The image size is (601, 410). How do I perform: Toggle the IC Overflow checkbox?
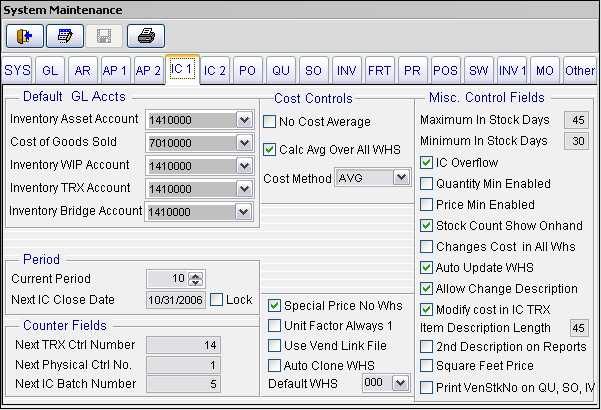click(x=426, y=163)
